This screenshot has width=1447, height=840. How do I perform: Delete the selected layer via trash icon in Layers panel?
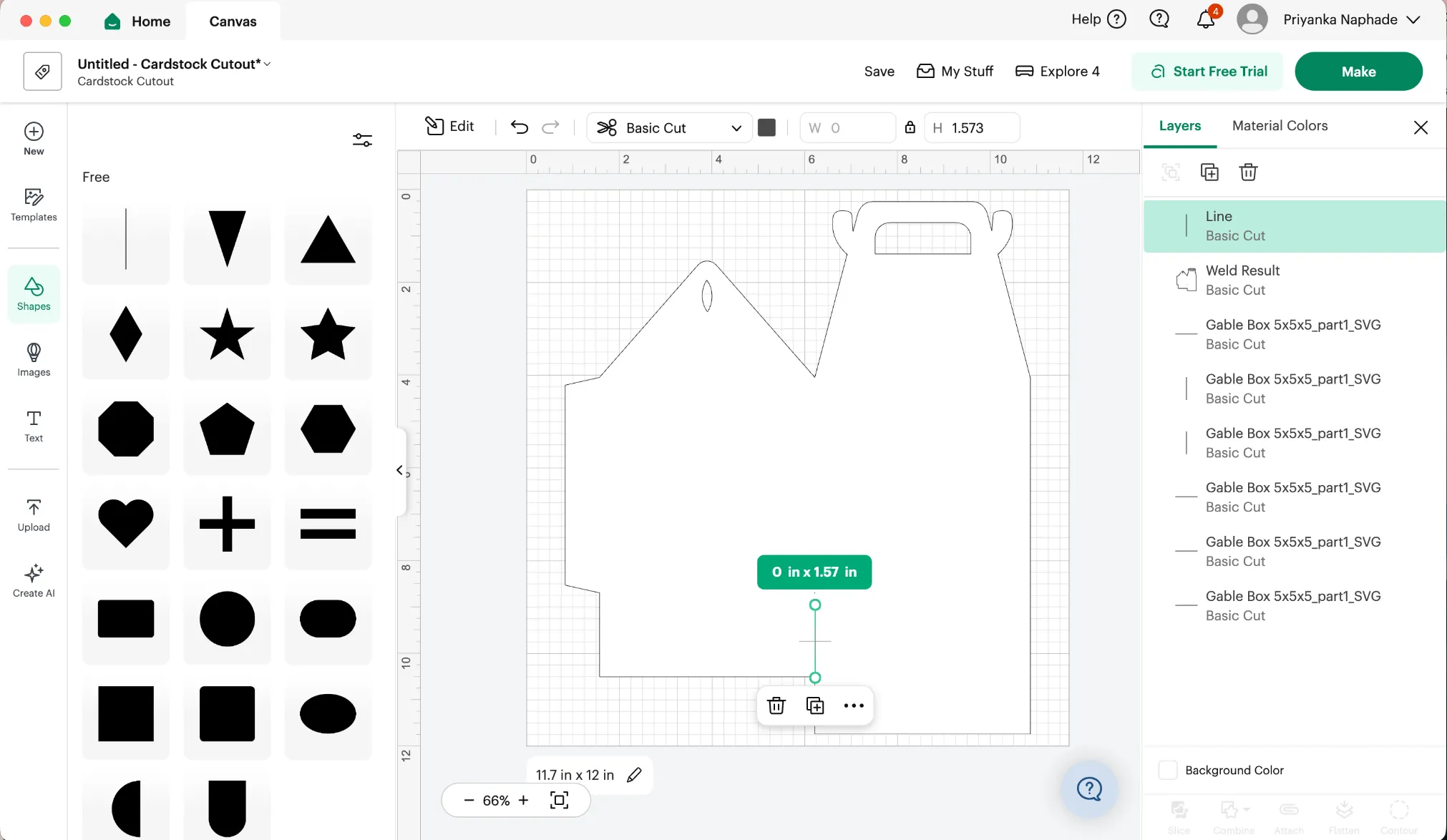1248,172
